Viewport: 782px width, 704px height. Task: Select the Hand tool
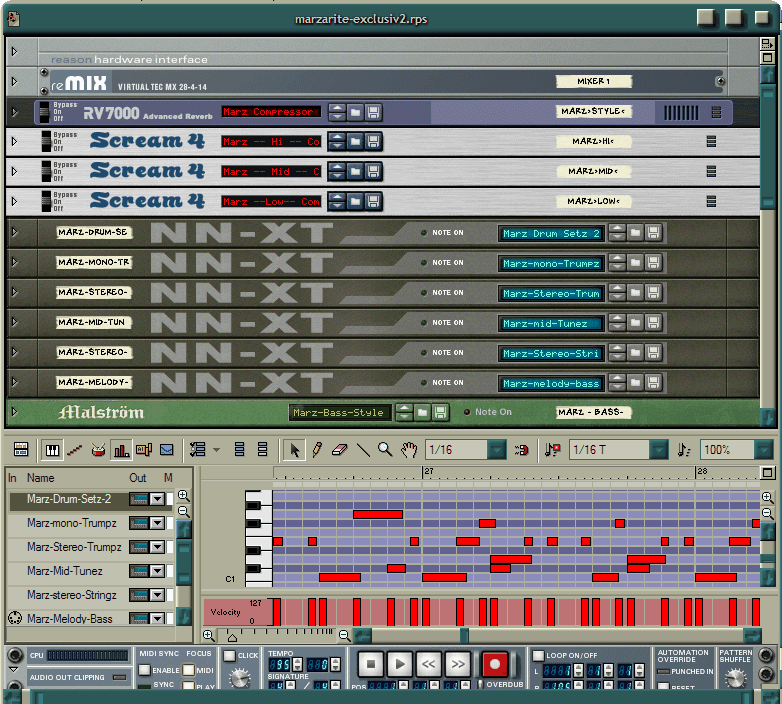click(x=408, y=450)
